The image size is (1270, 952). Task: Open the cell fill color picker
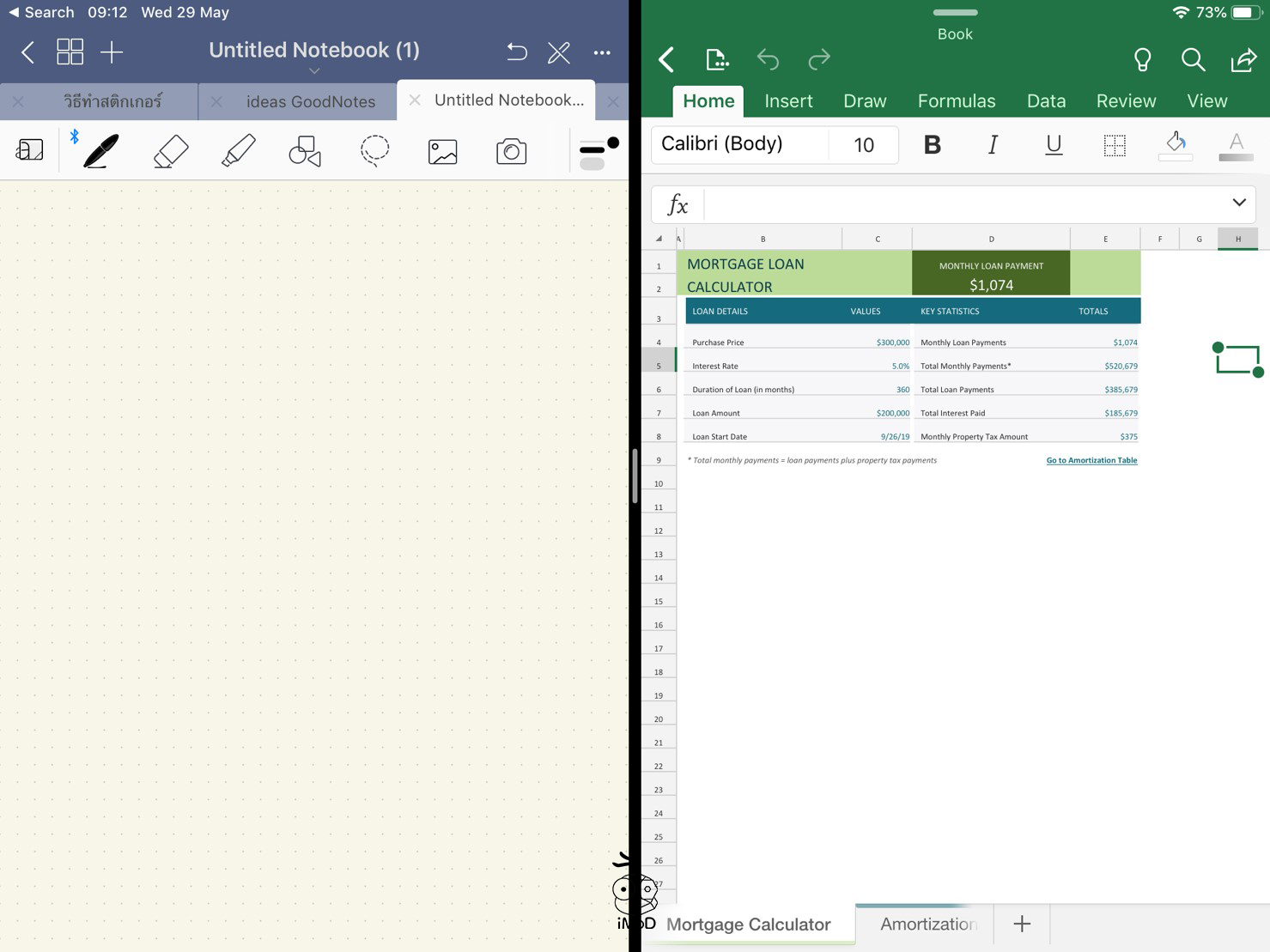click(1176, 145)
